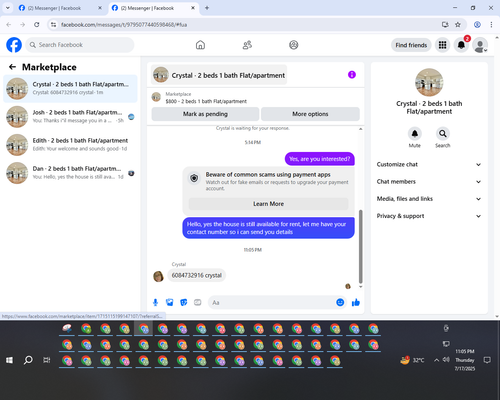Viewport: 500px width, 400px height.
Task: Open the Edith conversation in list
Action: 70,145
